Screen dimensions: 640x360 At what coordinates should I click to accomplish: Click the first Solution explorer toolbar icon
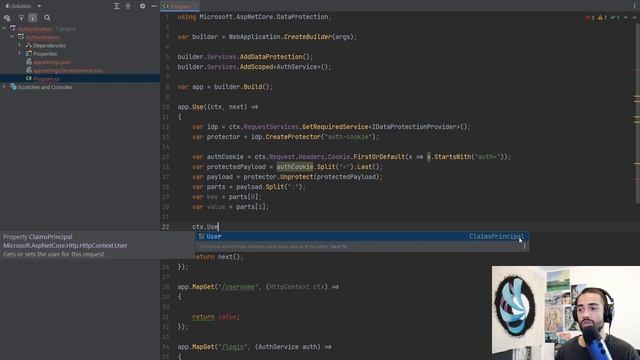(7, 18)
